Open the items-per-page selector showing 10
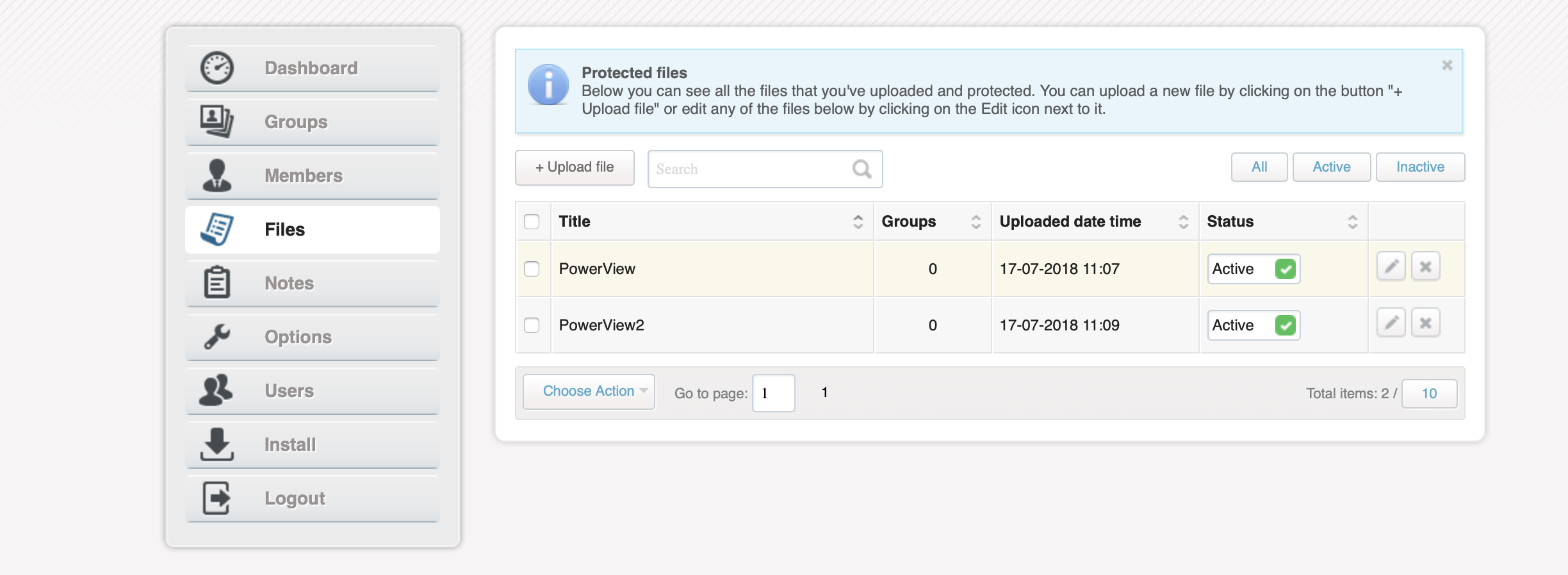This screenshot has width=1568, height=575. (x=1429, y=394)
